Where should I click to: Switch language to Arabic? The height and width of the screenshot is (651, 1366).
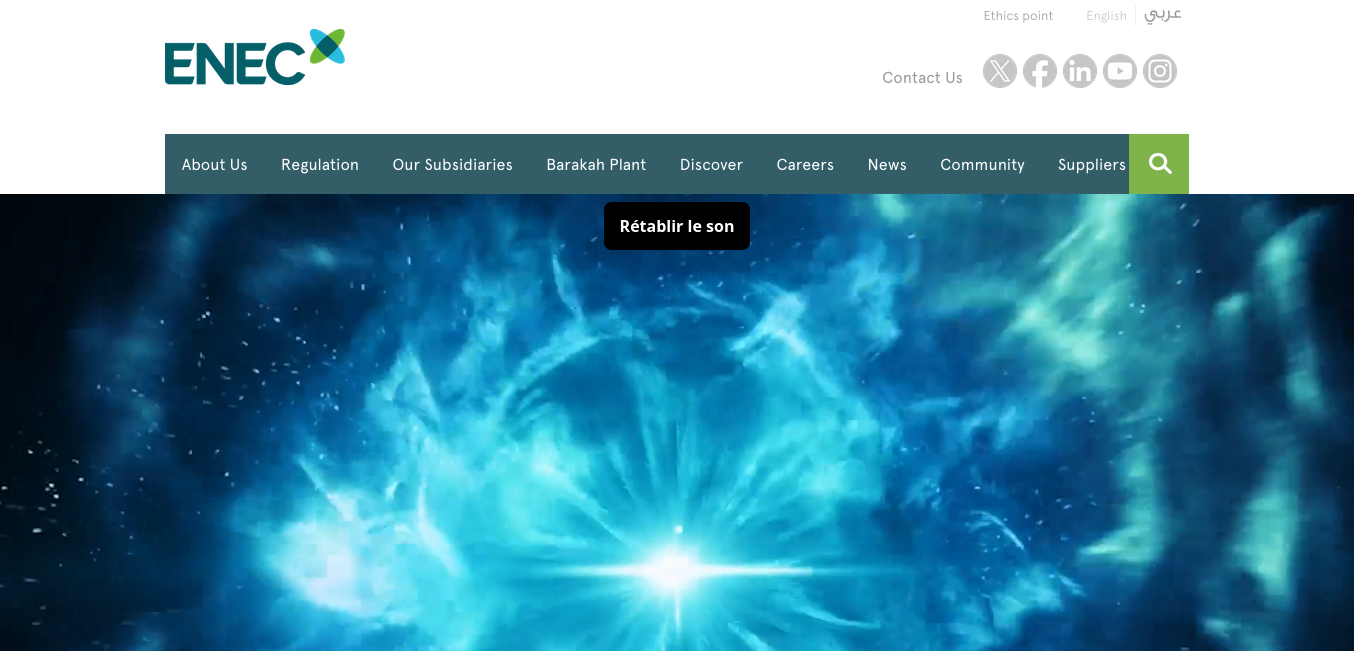[x=1163, y=15]
